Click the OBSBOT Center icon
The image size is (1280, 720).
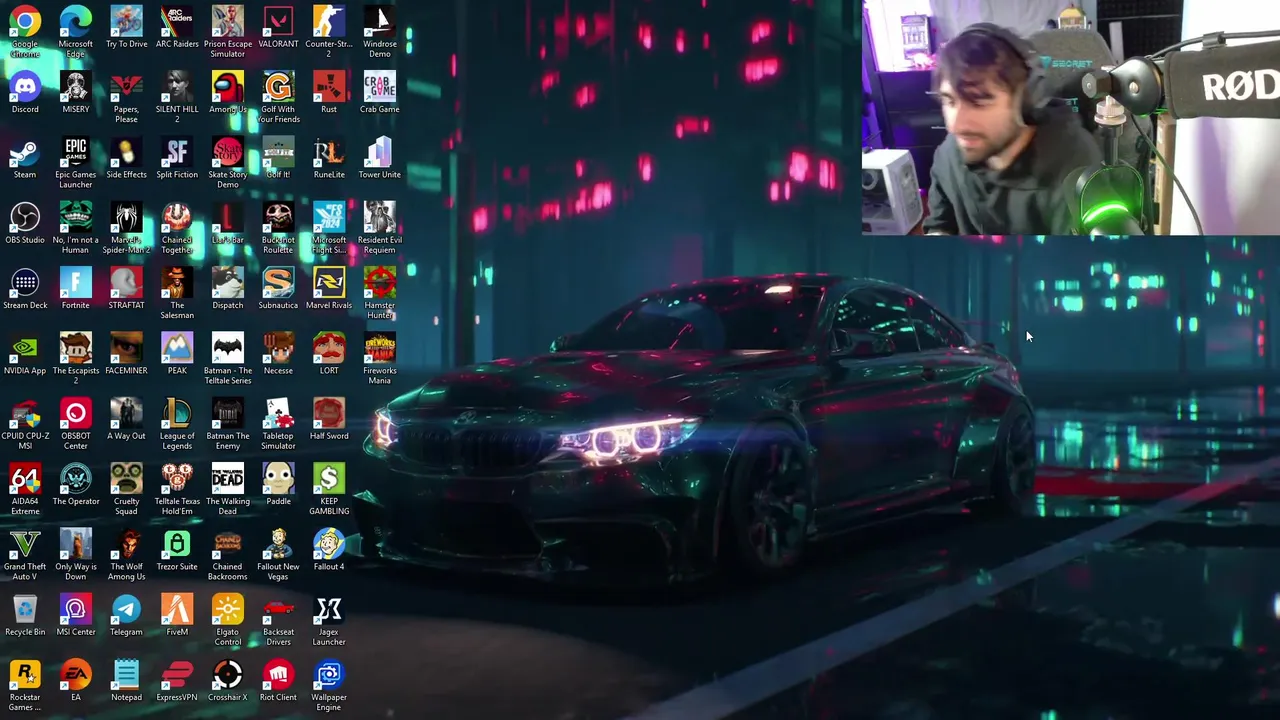pos(76,413)
